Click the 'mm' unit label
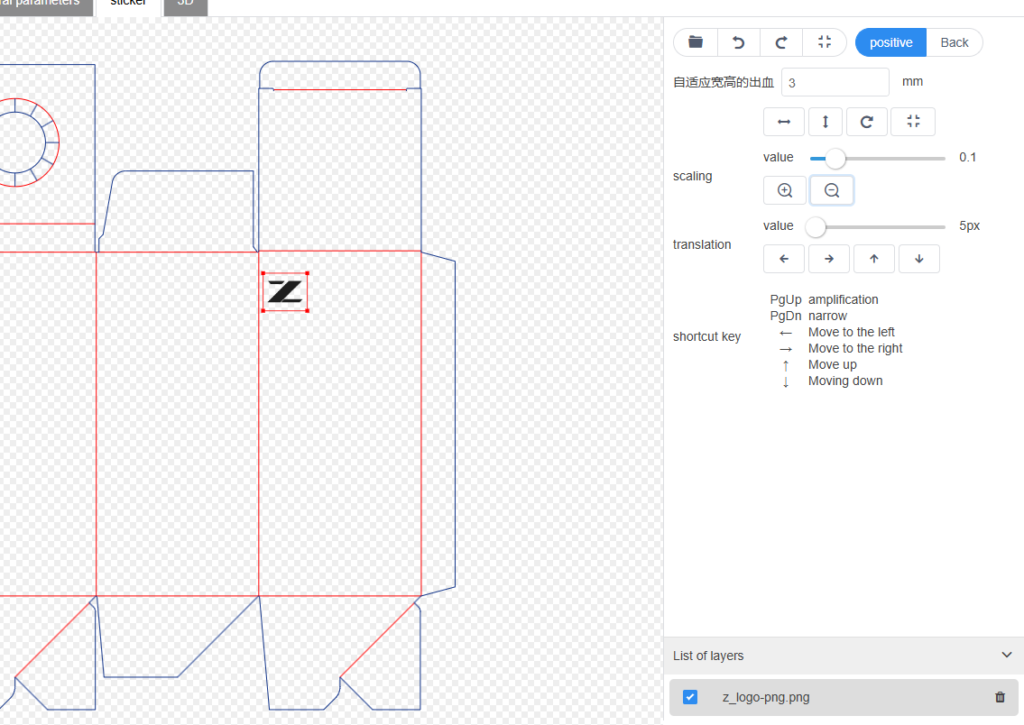Screen dimensions: 1024x725 912,82
